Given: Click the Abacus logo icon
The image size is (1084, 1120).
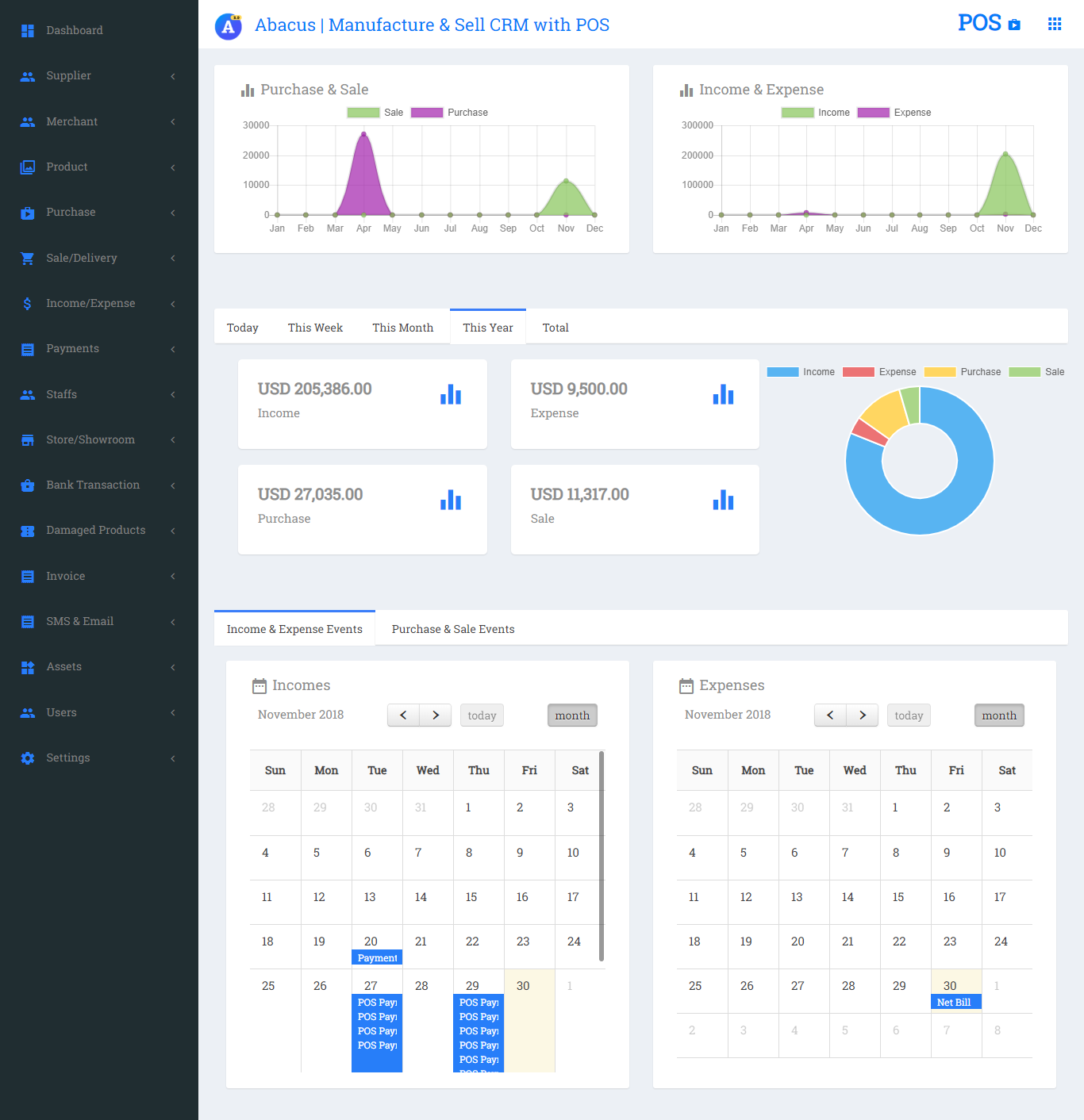Looking at the screenshot, I should click(229, 26).
